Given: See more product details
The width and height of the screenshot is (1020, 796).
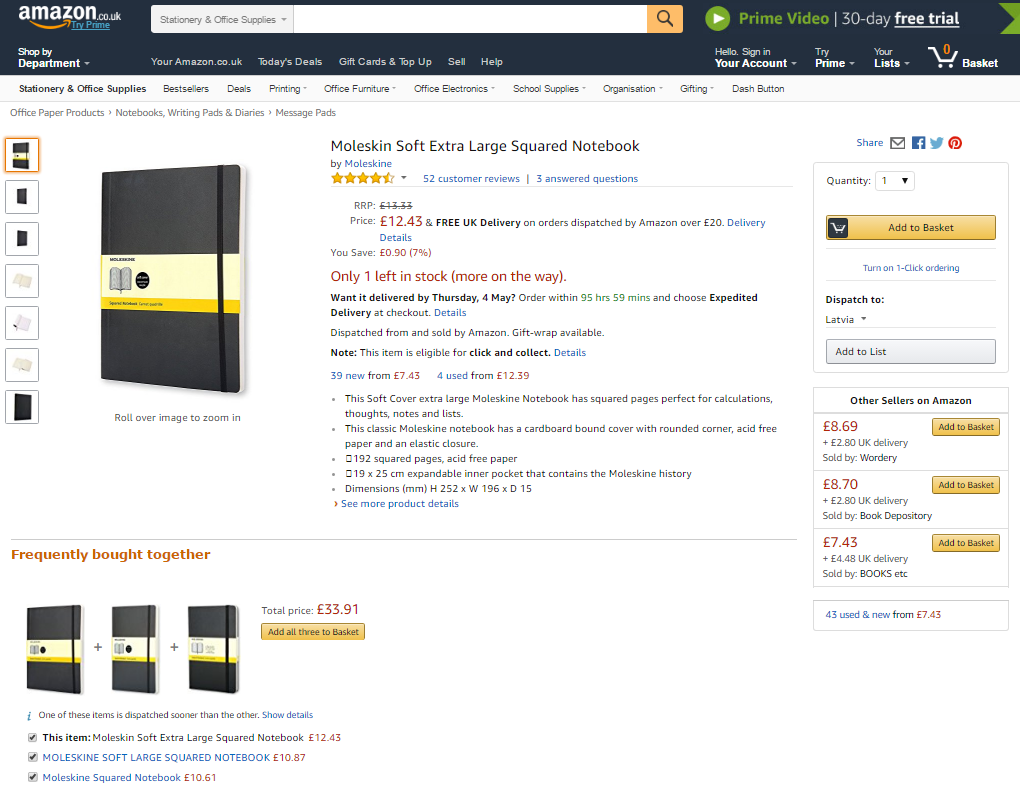Looking at the screenshot, I should 399,504.
